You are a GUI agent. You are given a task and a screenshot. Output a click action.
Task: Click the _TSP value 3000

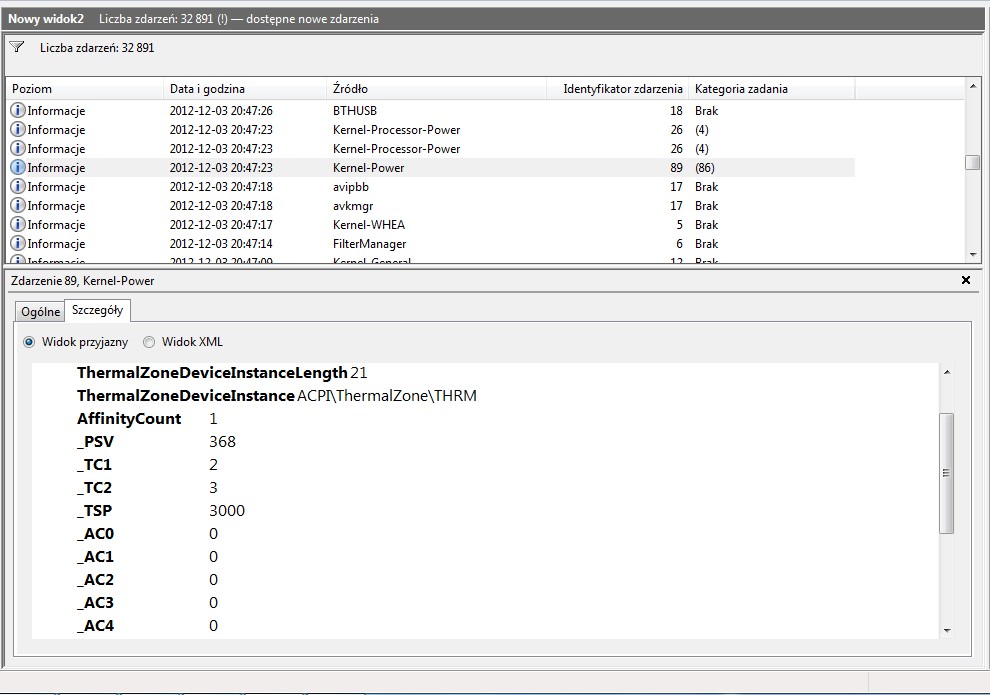227,511
